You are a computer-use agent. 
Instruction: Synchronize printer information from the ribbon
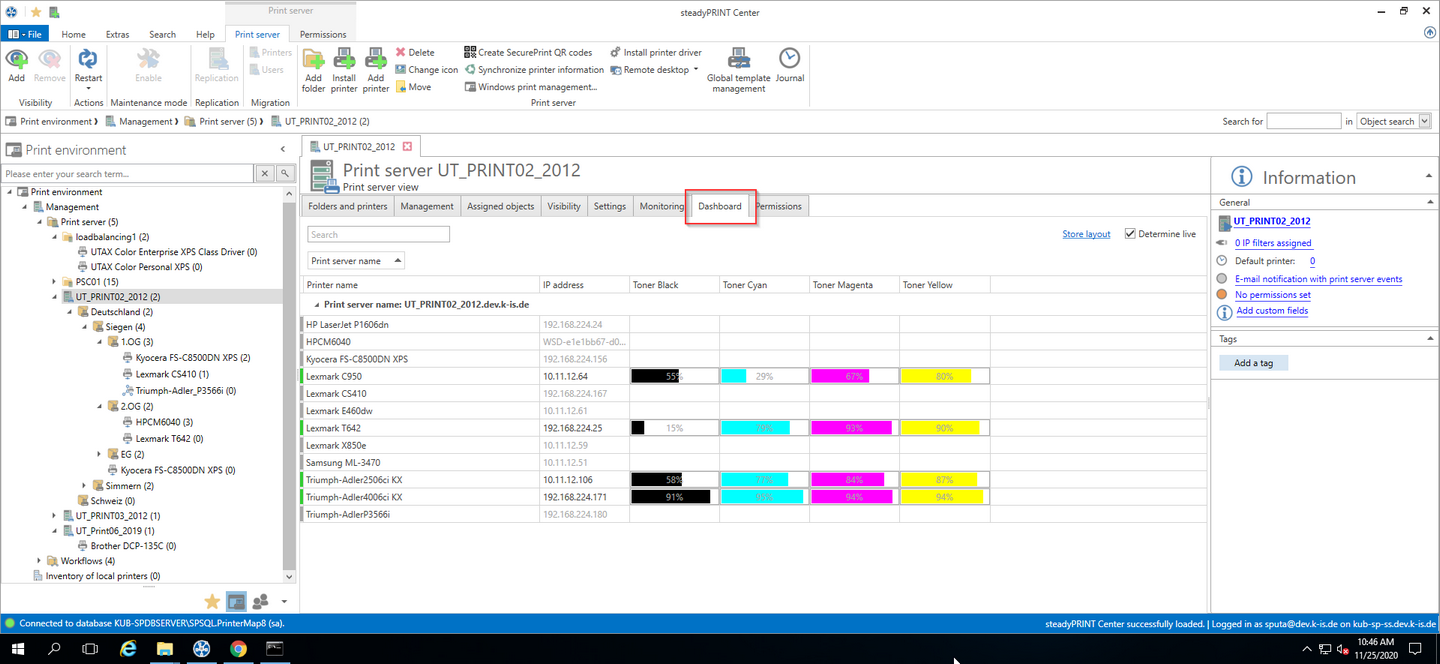tap(534, 70)
